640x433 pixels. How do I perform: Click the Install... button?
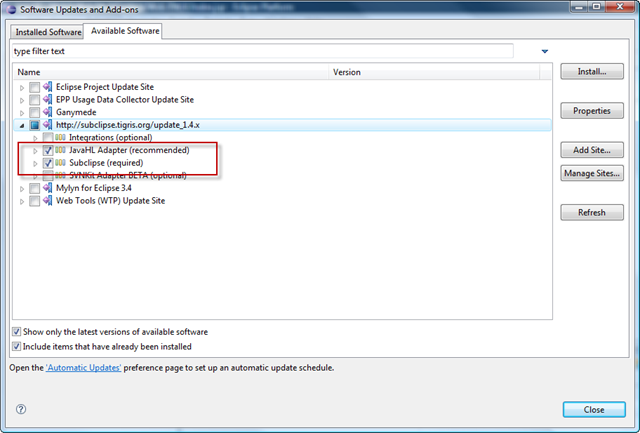point(592,71)
